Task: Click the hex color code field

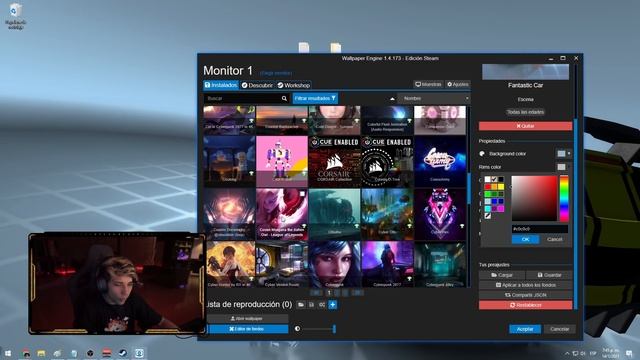Action: [x=540, y=229]
